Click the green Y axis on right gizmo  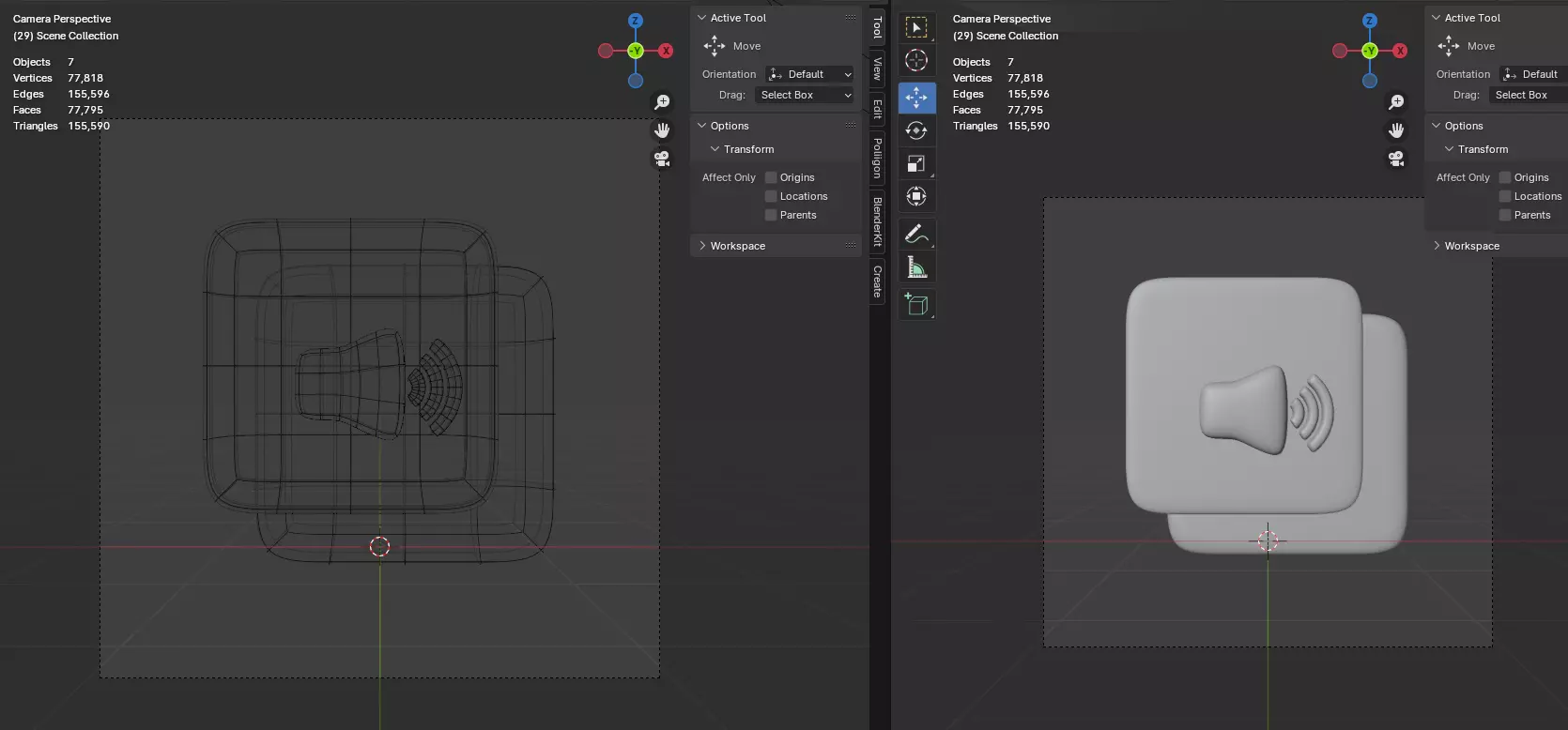click(x=1370, y=51)
